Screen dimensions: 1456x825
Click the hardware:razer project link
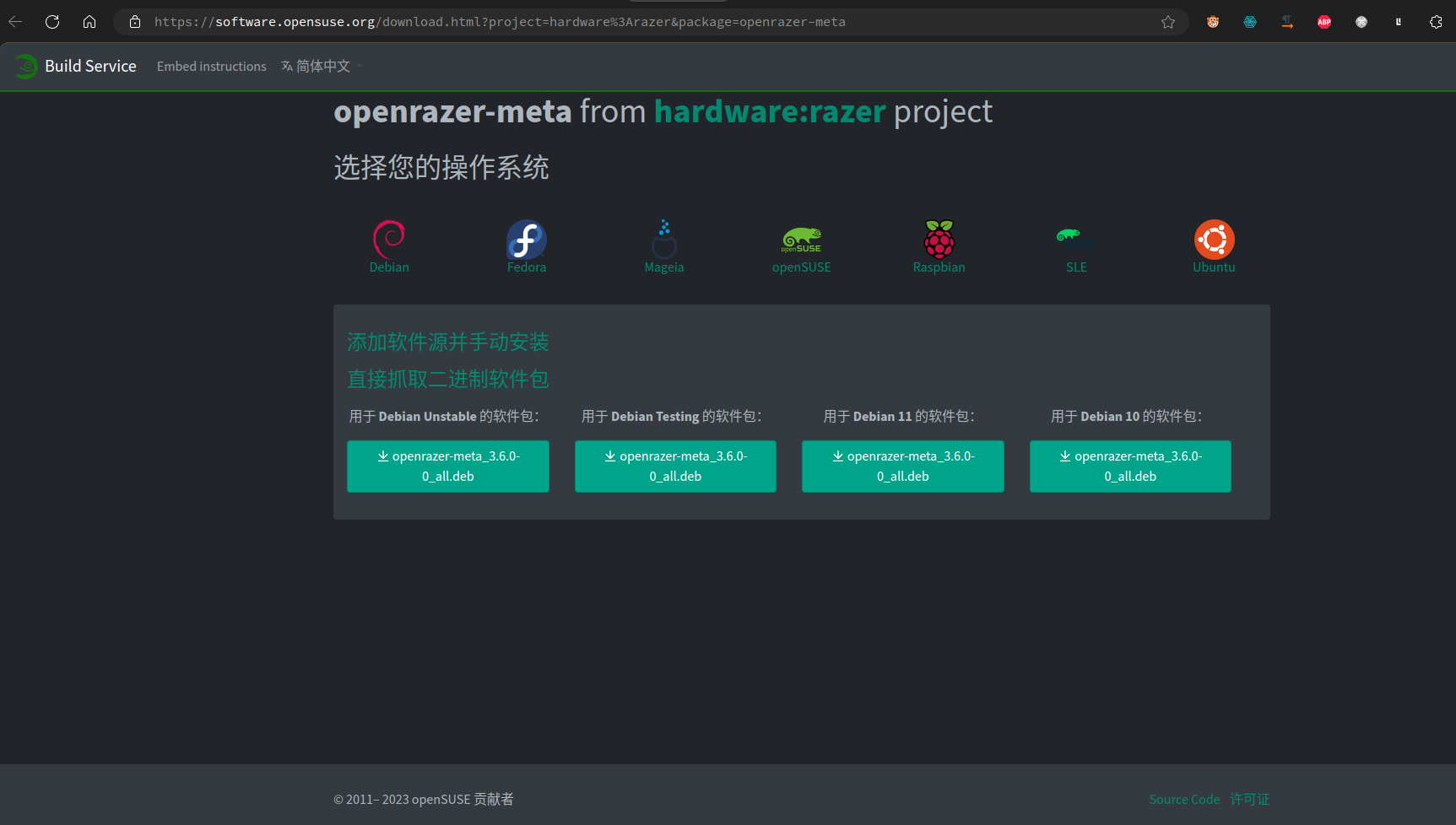point(769,111)
